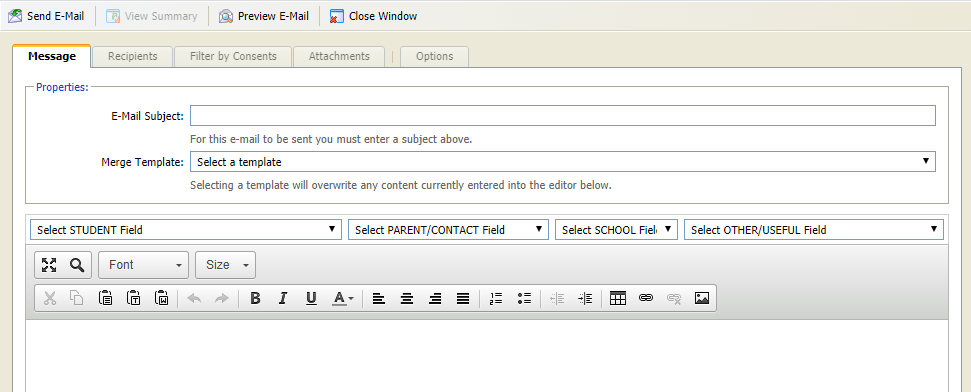
Task: Click the 'must enter a subject above' note
Action: click(x=331, y=139)
